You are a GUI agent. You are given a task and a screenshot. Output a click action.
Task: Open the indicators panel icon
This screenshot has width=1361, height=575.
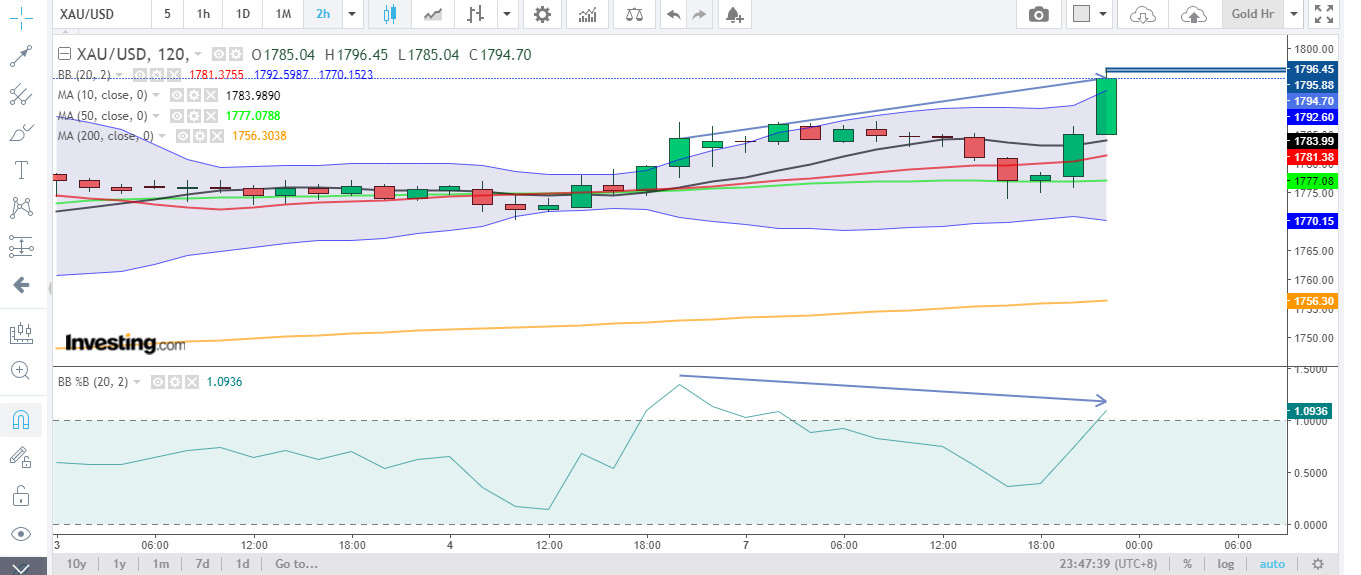(589, 14)
